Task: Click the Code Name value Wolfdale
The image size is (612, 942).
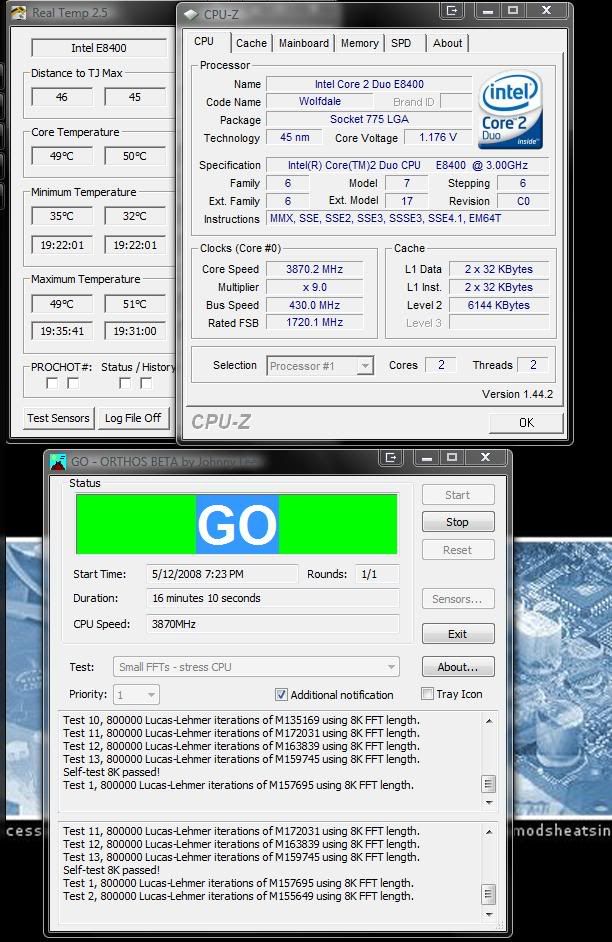Action: coord(320,102)
